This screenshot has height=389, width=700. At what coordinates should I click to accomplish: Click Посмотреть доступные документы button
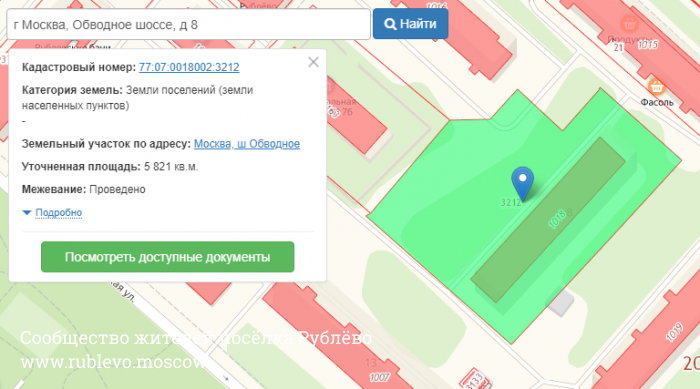(167, 257)
